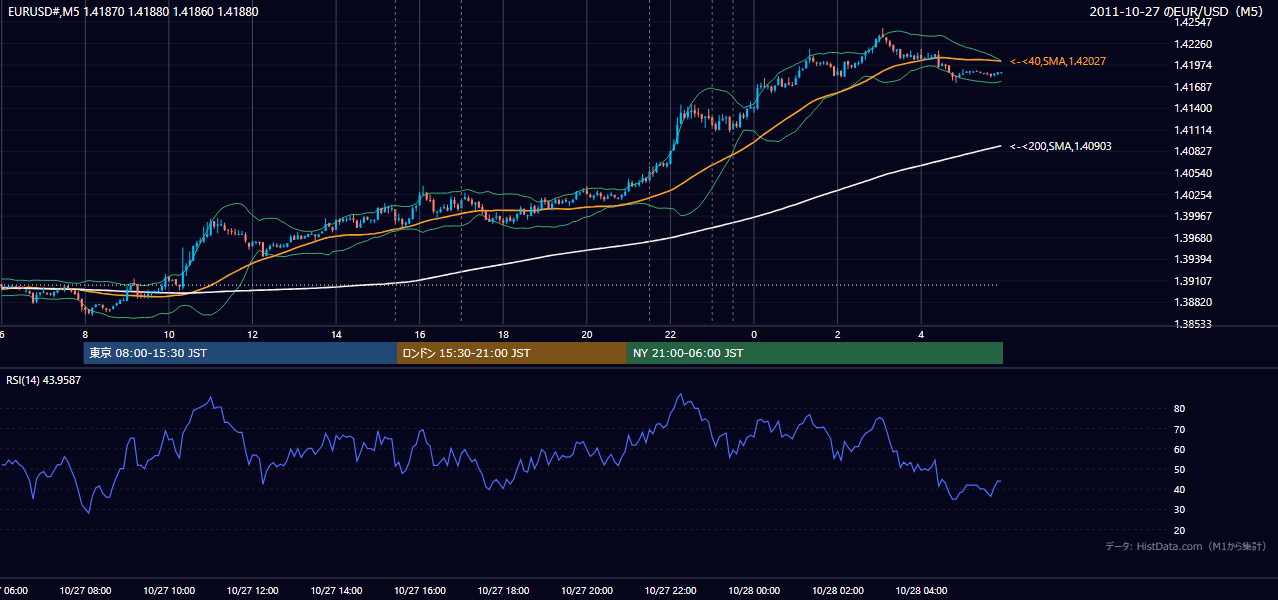Click price axis label 1.39394

(1193, 259)
